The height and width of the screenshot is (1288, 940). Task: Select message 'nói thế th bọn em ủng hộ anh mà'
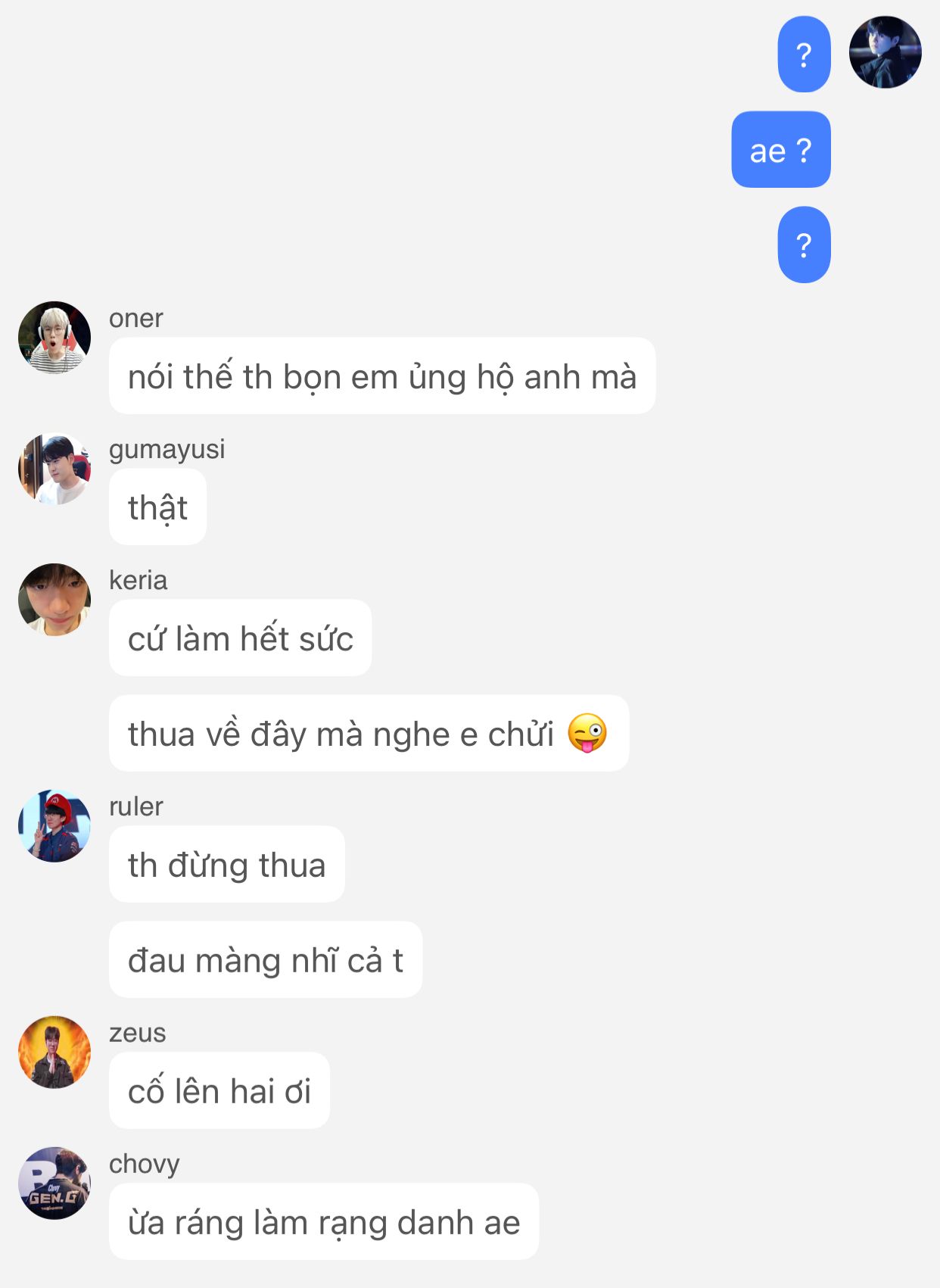pyautogui.click(x=382, y=376)
